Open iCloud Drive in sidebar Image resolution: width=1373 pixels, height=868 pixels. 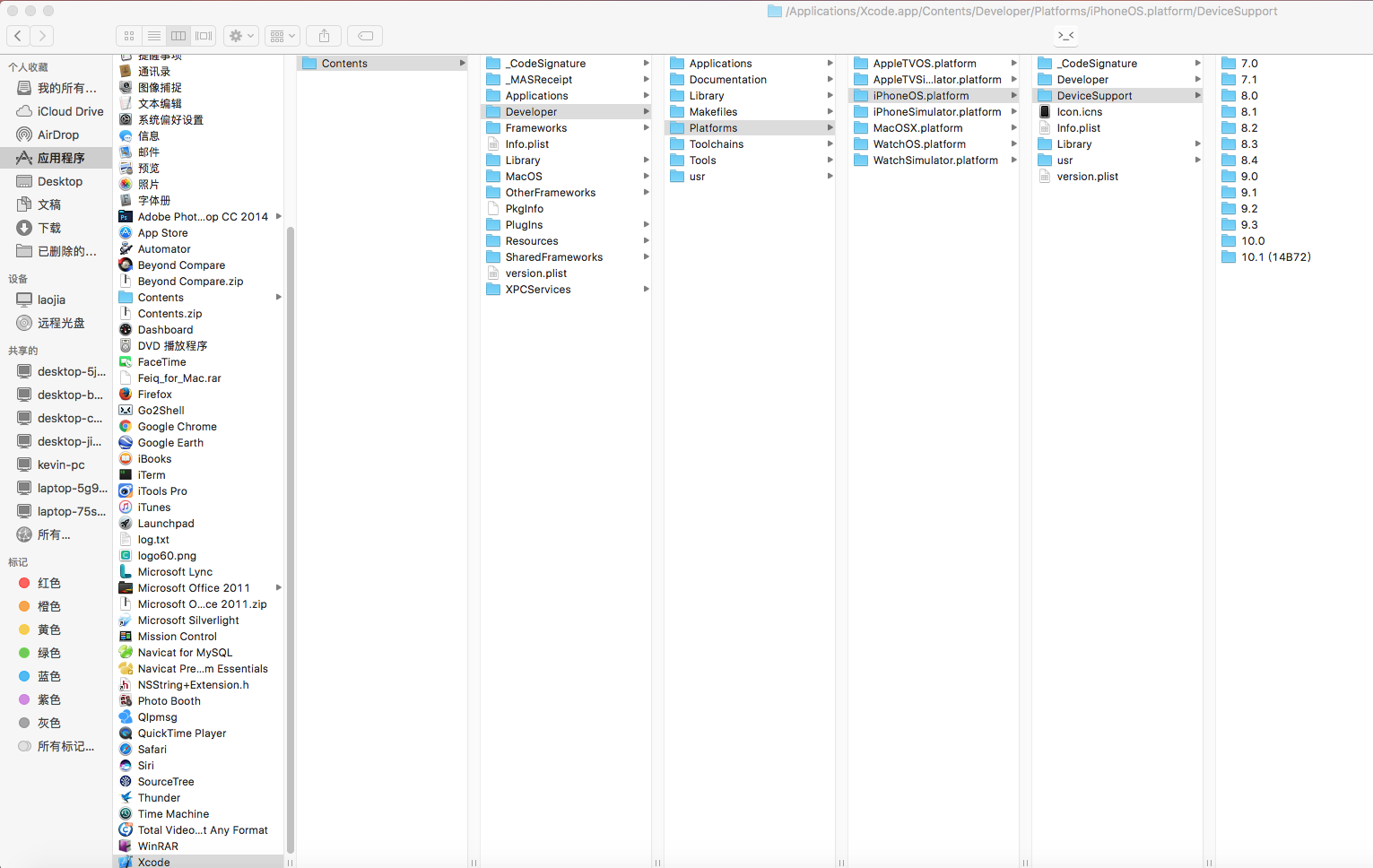[59, 111]
